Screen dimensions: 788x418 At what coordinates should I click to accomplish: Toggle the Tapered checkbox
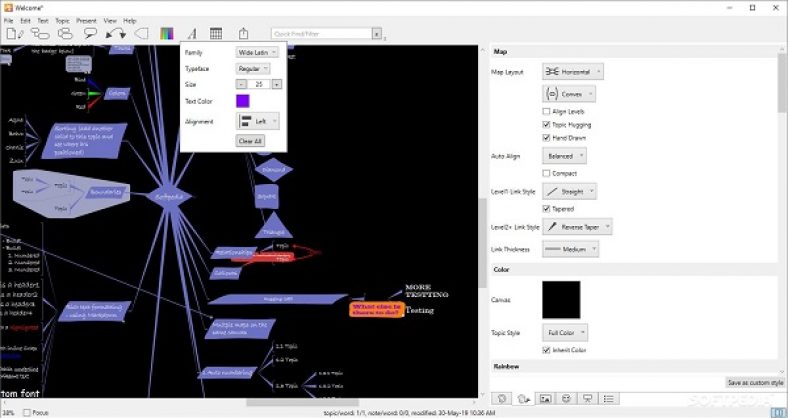point(546,209)
